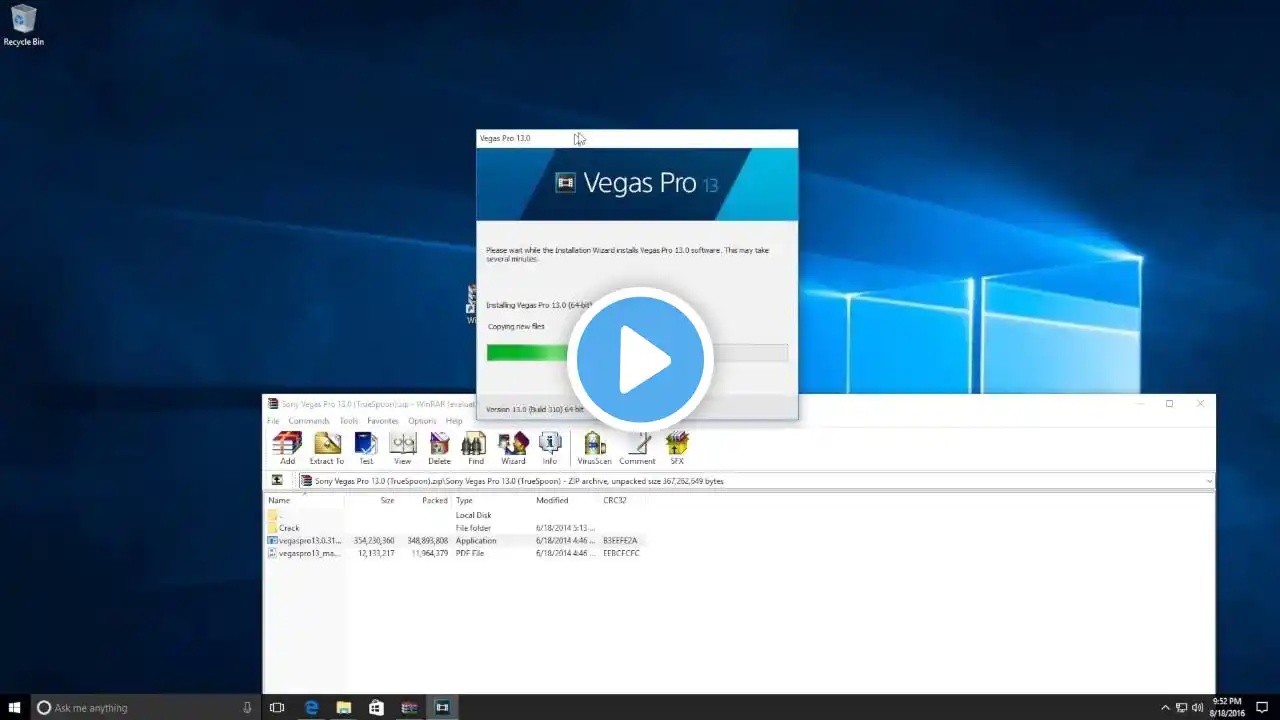Click the Delete icon in WinRAR toolbar
The image size is (1280, 720).
tap(439, 448)
